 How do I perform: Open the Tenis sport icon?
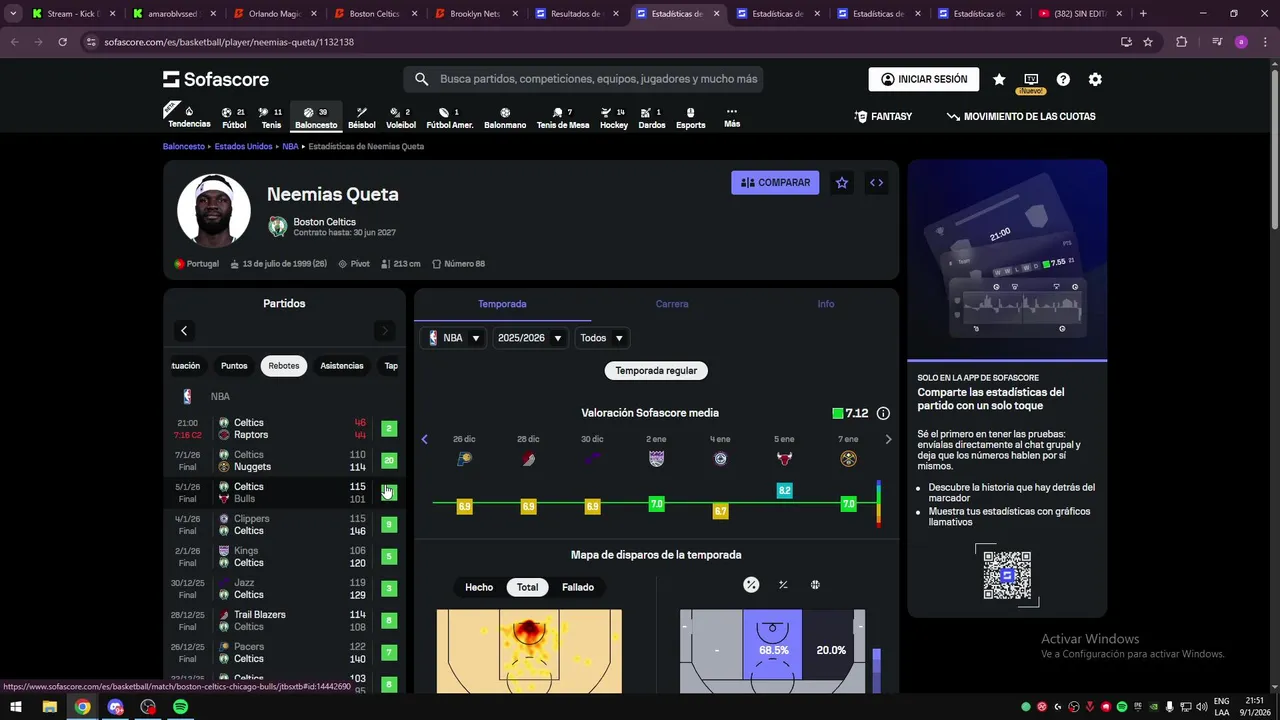(271, 117)
